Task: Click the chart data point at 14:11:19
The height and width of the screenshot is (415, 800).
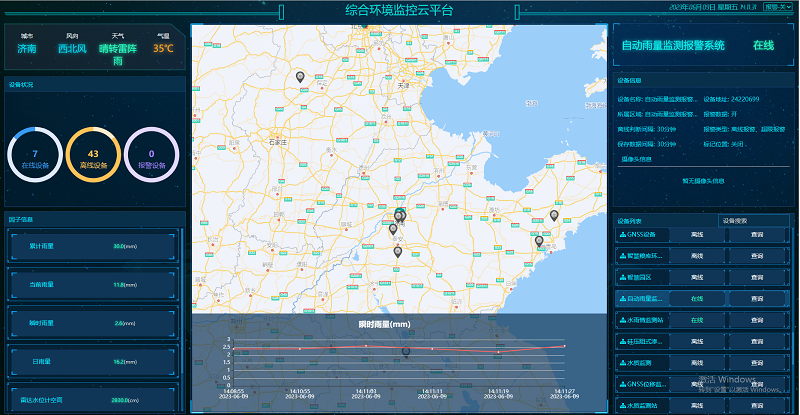Action: click(498, 352)
